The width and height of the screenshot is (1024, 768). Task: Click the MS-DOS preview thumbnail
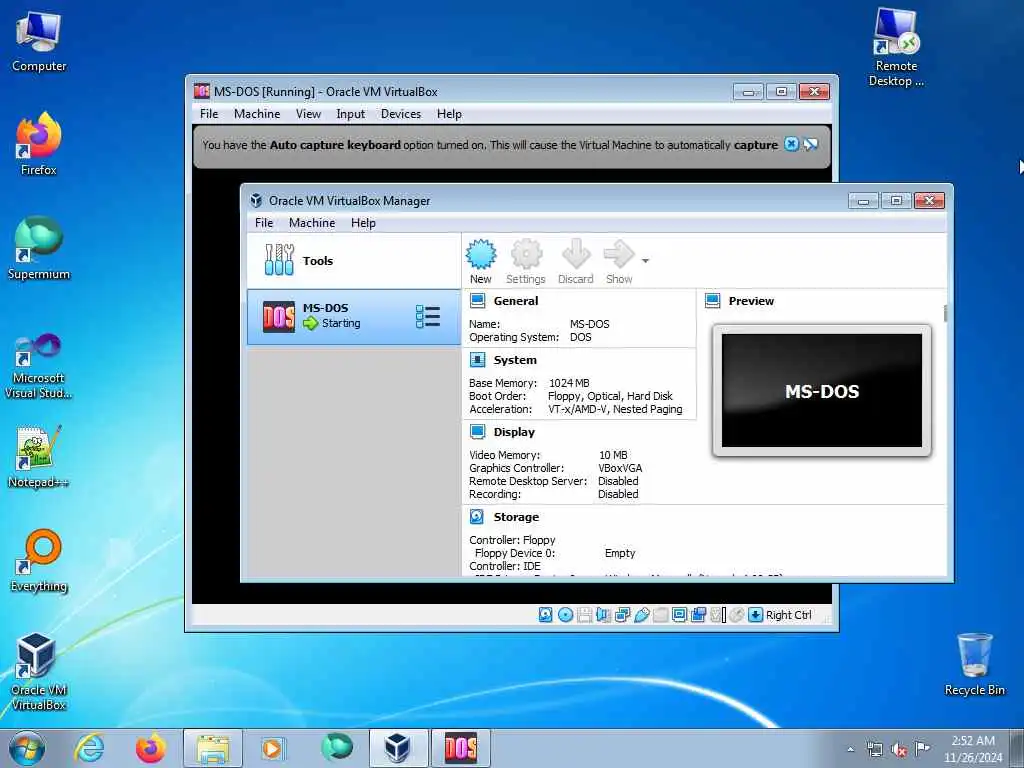tap(822, 391)
